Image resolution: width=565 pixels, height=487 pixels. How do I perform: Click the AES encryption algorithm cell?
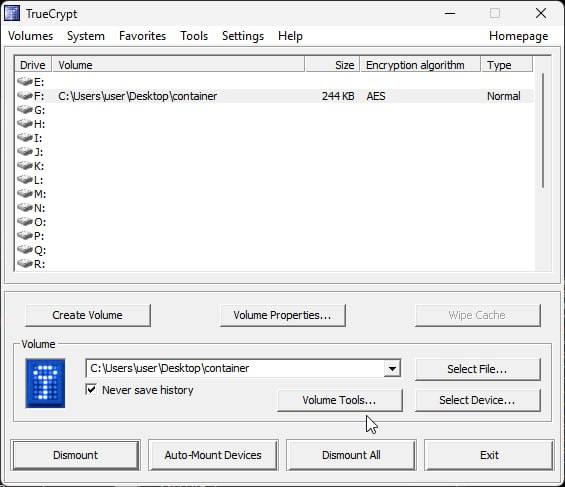pyautogui.click(x=376, y=96)
